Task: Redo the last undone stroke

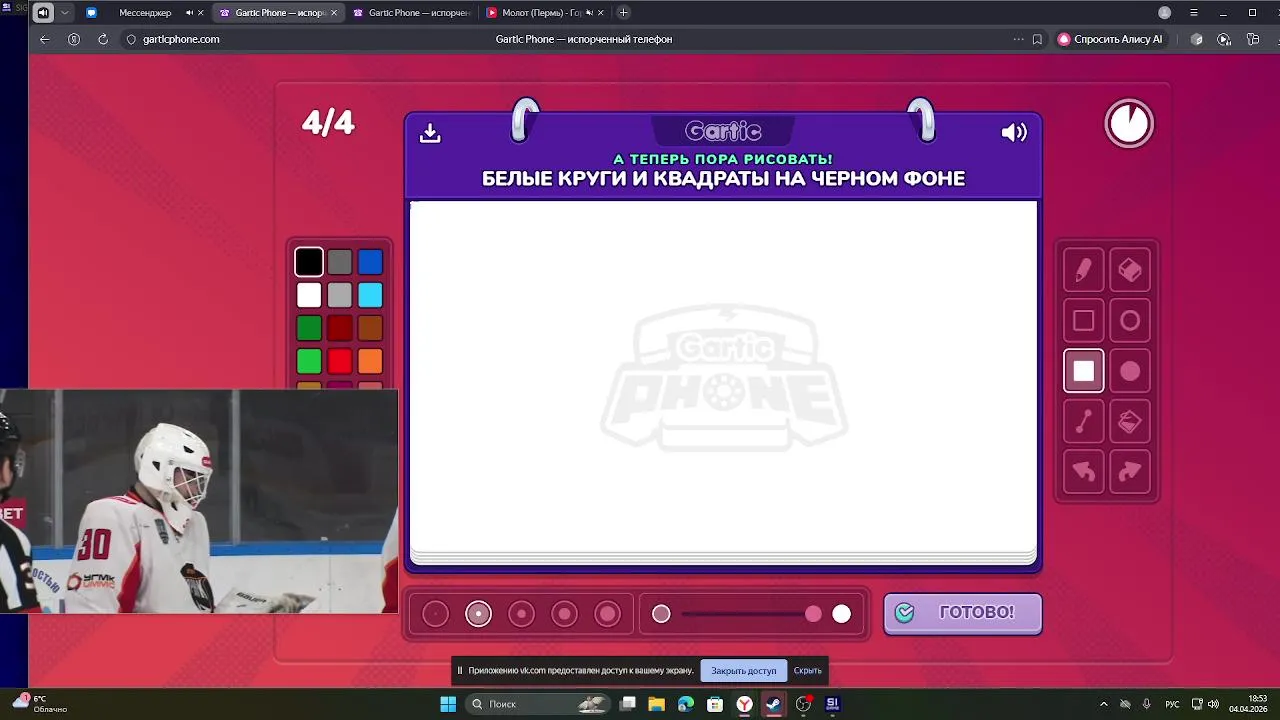Action: click(x=1129, y=472)
